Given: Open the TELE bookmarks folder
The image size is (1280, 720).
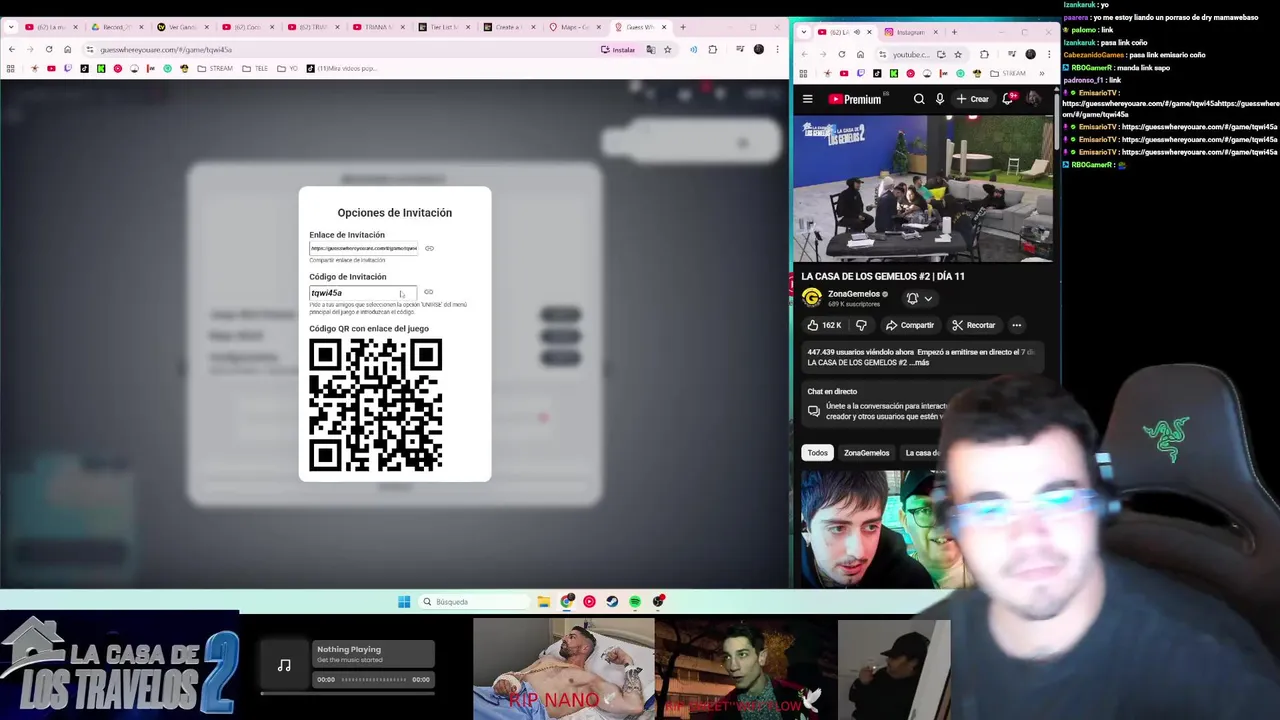Looking at the screenshot, I should [256, 68].
